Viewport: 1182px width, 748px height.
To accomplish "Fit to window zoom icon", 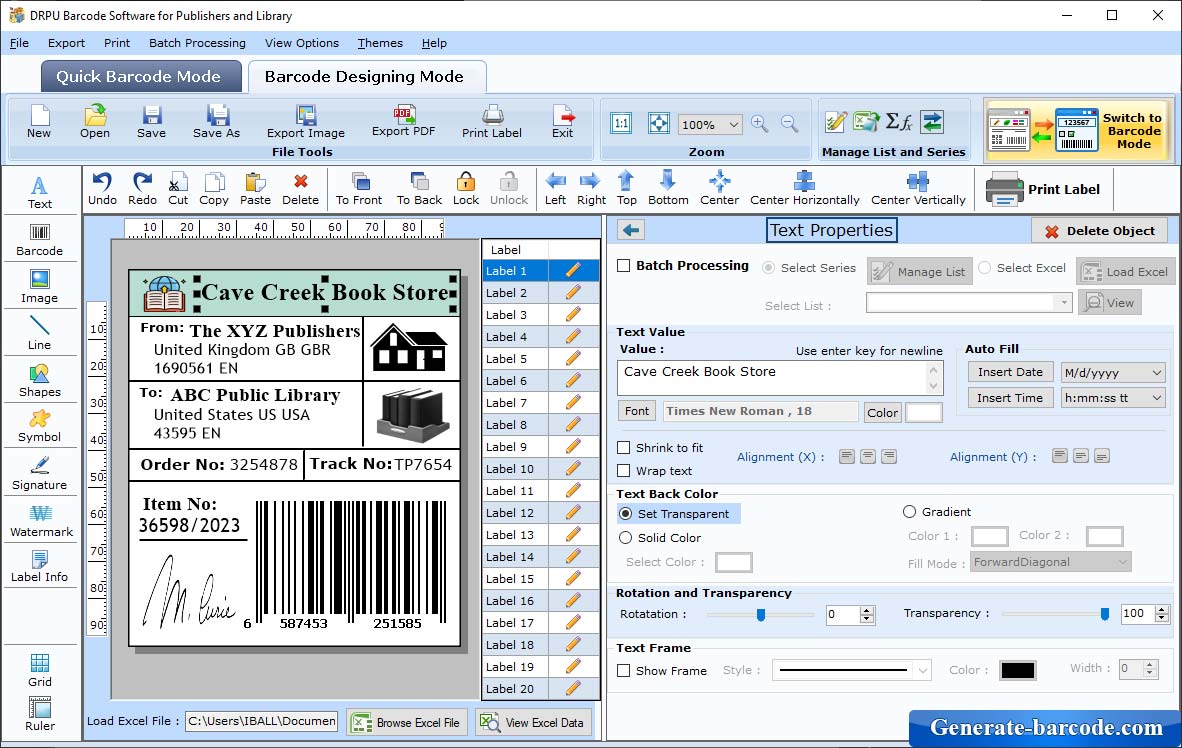I will click(x=659, y=124).
